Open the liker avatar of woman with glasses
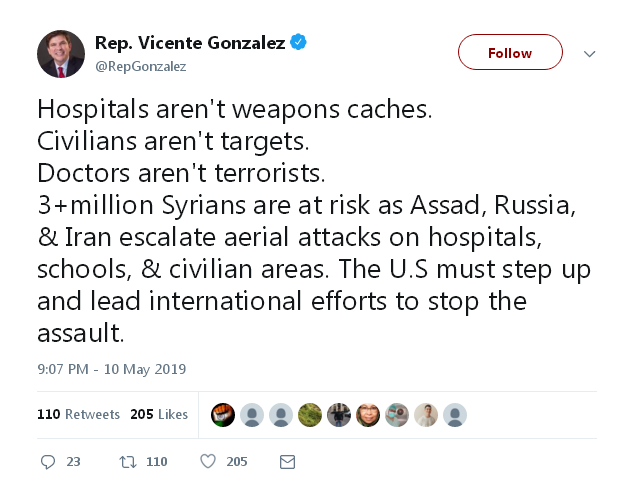The image size is (631, 493). [x=368, y=415]
